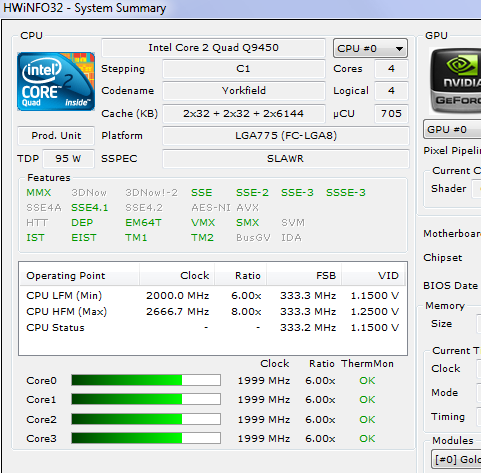Select the CPU Status row
The image size is (481, 473).
[213, 328]
